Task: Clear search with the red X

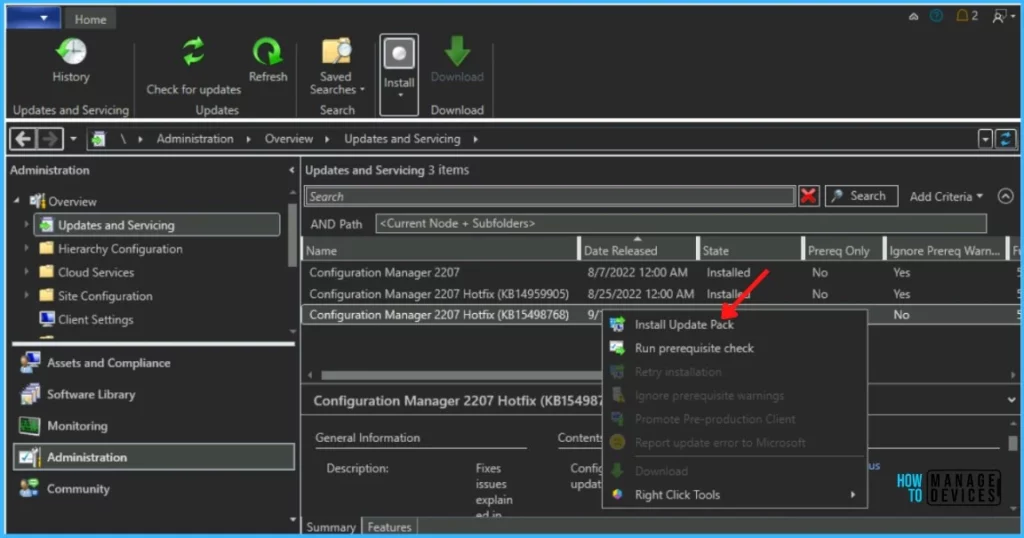Action: pyautogui.click(x=808, y=196)
